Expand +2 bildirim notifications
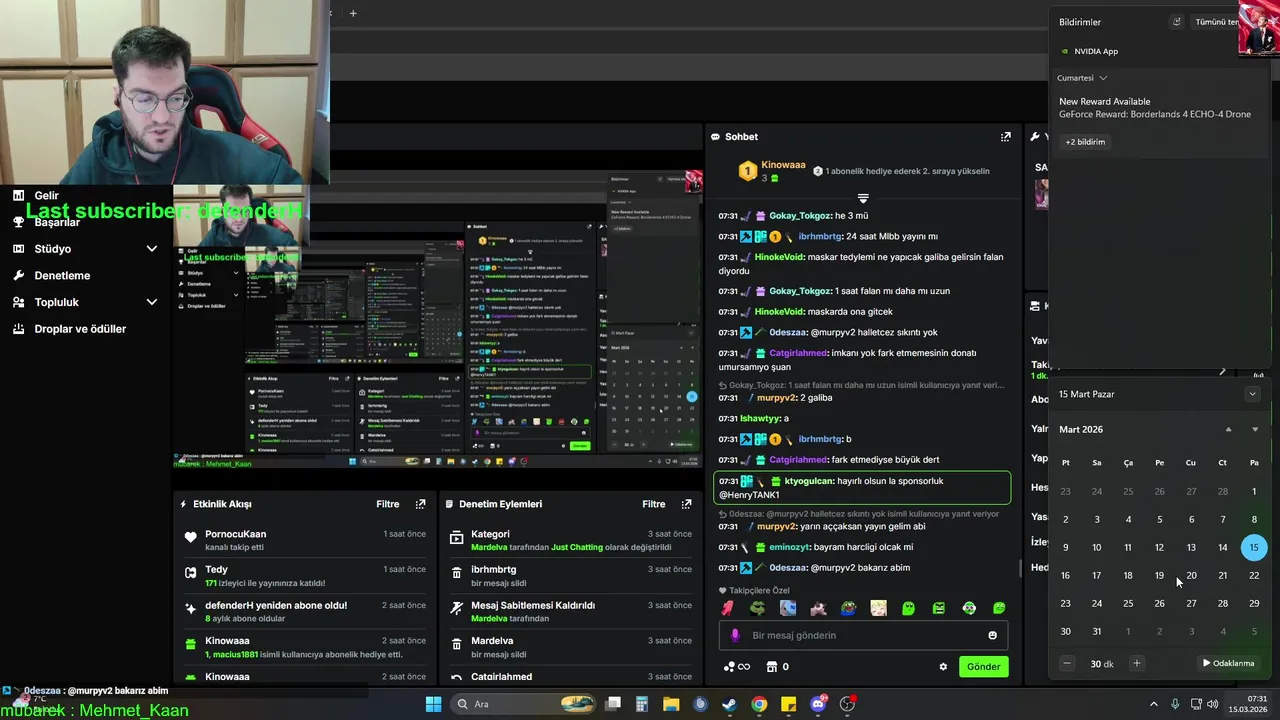This screenshot has height=720, width=1280. tap(1085, 142)
